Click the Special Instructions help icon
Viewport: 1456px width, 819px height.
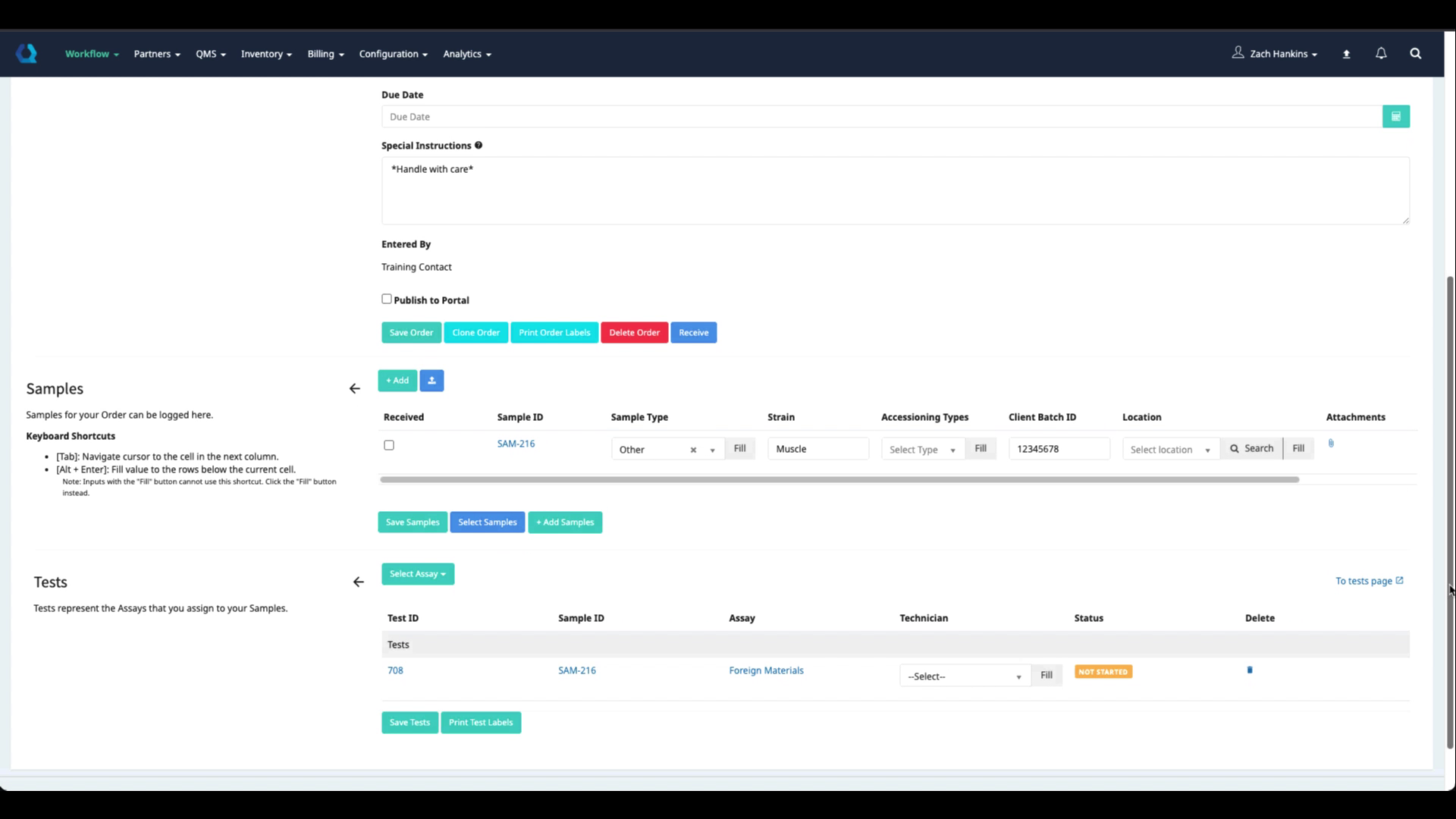point(479,146)
